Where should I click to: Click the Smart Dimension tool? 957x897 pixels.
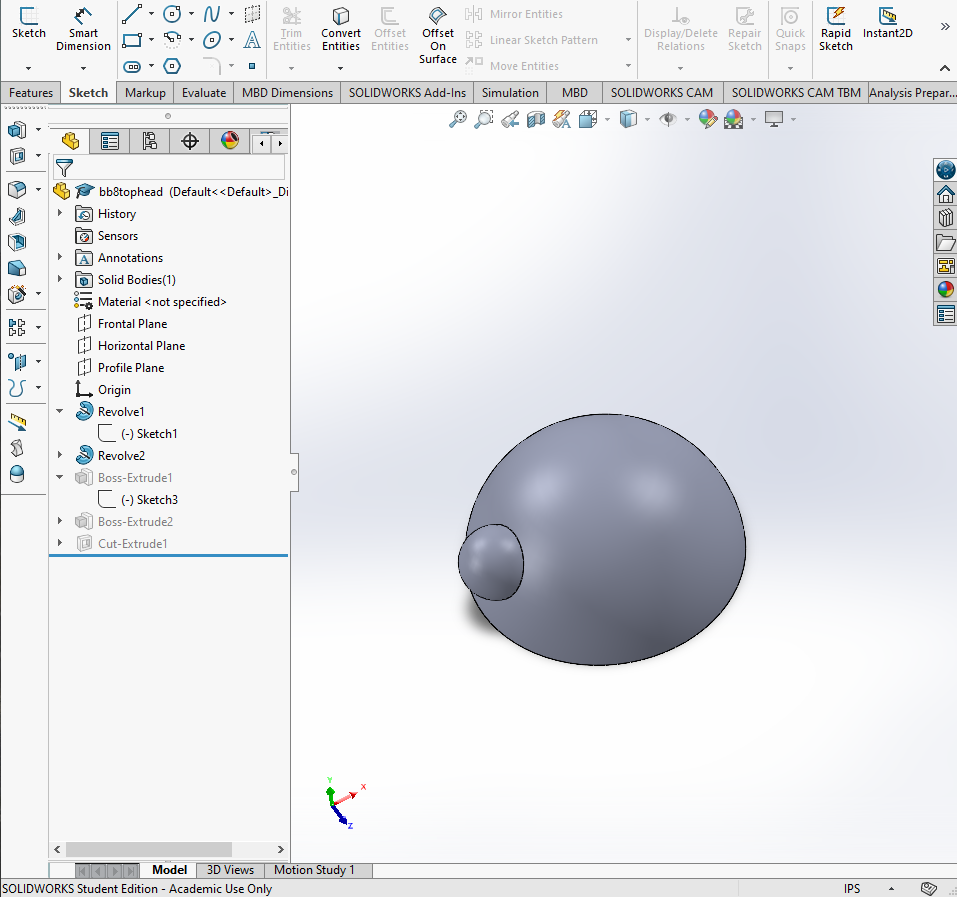tap(83, 29)
